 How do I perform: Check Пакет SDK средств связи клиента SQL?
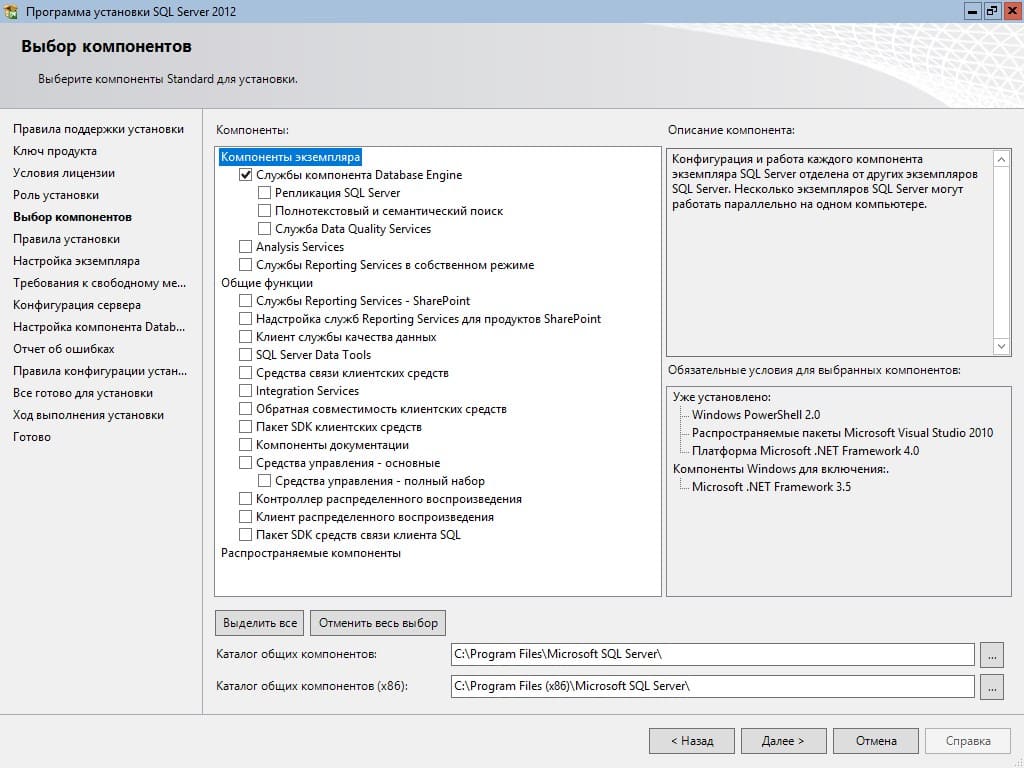pyautogui.click(x=246, y=534)
